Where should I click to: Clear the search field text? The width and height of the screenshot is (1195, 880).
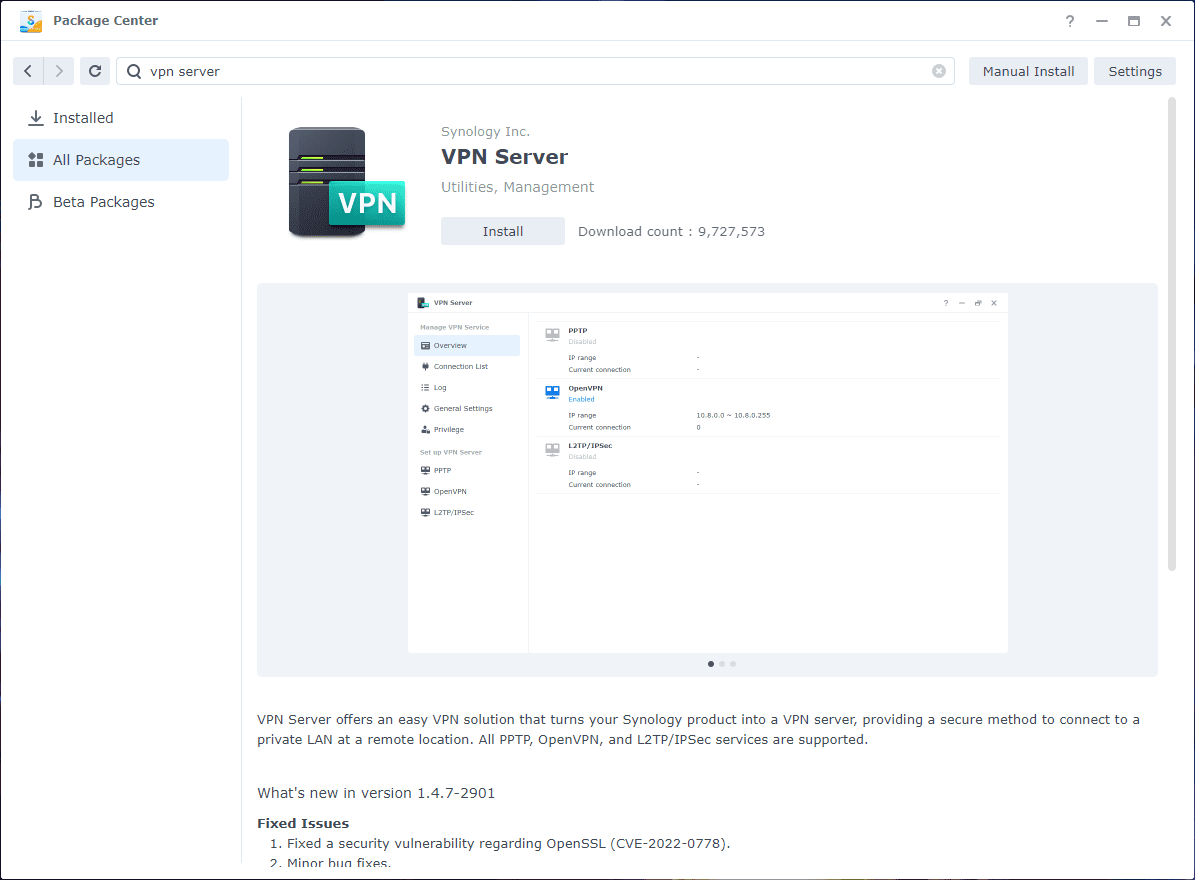click(939, 71)
